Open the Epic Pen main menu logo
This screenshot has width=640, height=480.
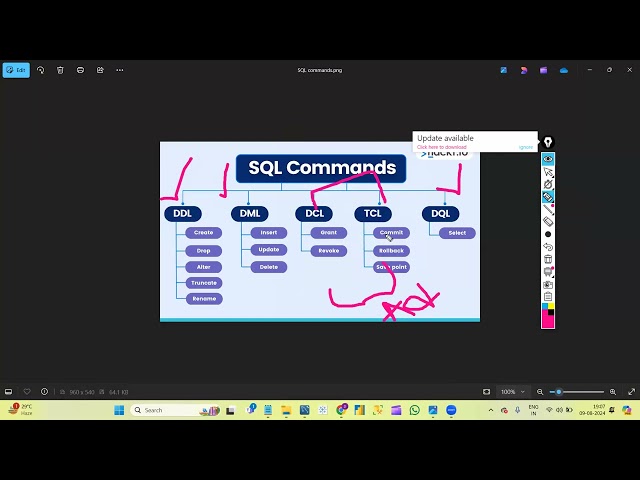pos(548,143)
